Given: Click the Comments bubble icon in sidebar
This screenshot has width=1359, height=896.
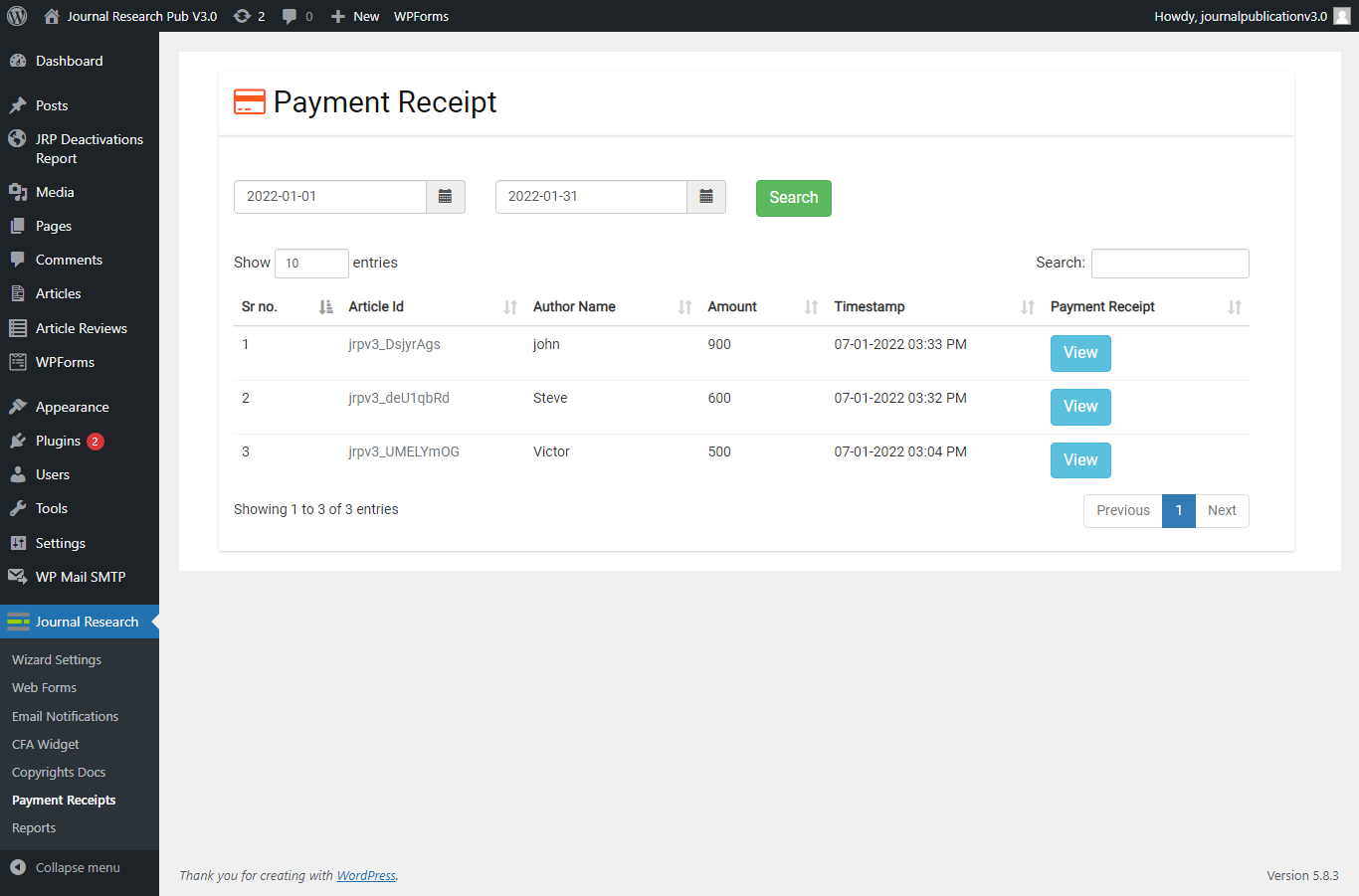Looking at the screenshot, I should pos(18,260).
